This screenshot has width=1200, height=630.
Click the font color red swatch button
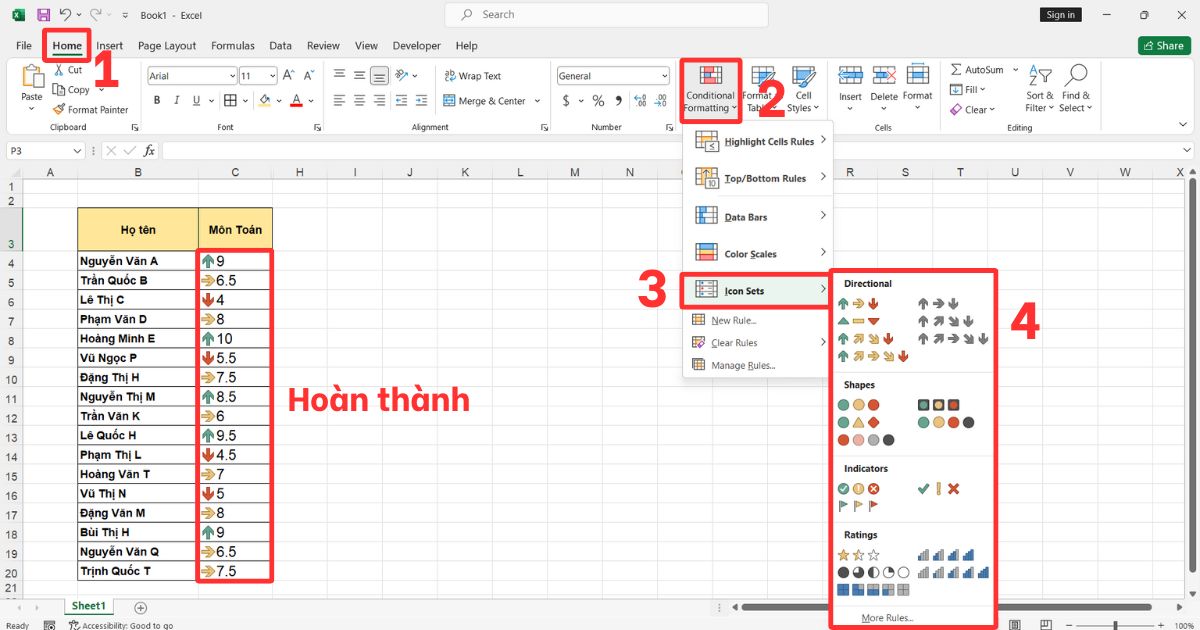(x=296, y=101)
